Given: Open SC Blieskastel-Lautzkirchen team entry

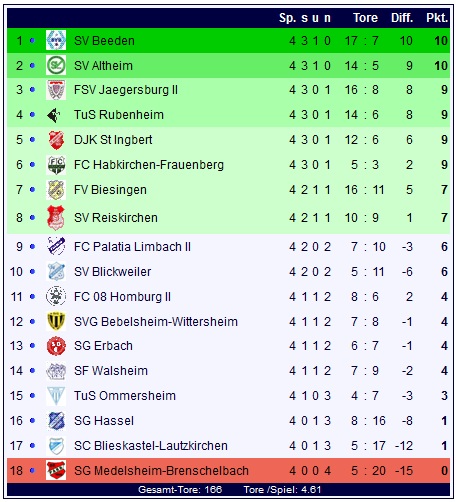Looking at the screenshot, I should [151, 446].
